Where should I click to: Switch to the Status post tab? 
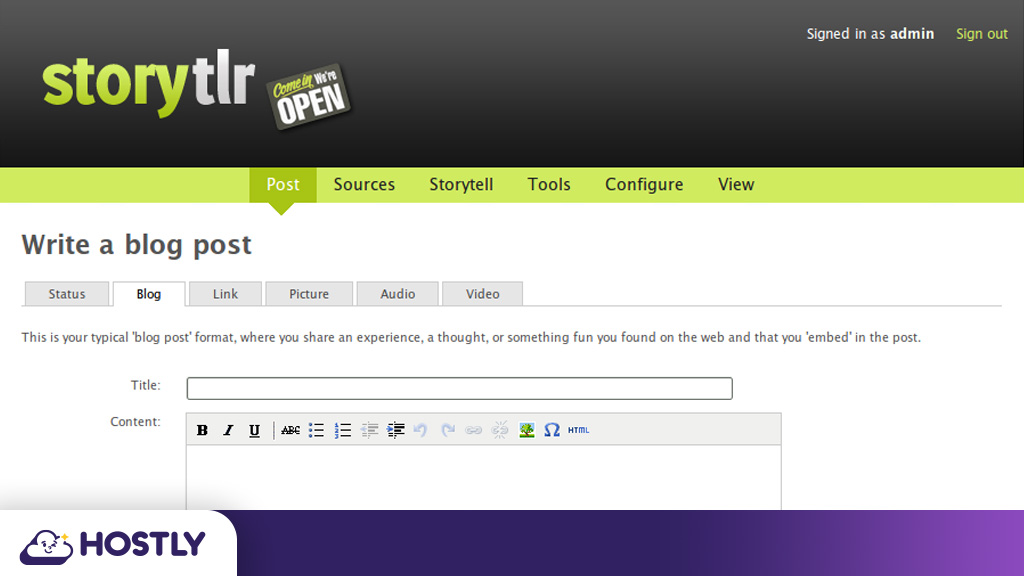tap(67, 294)
